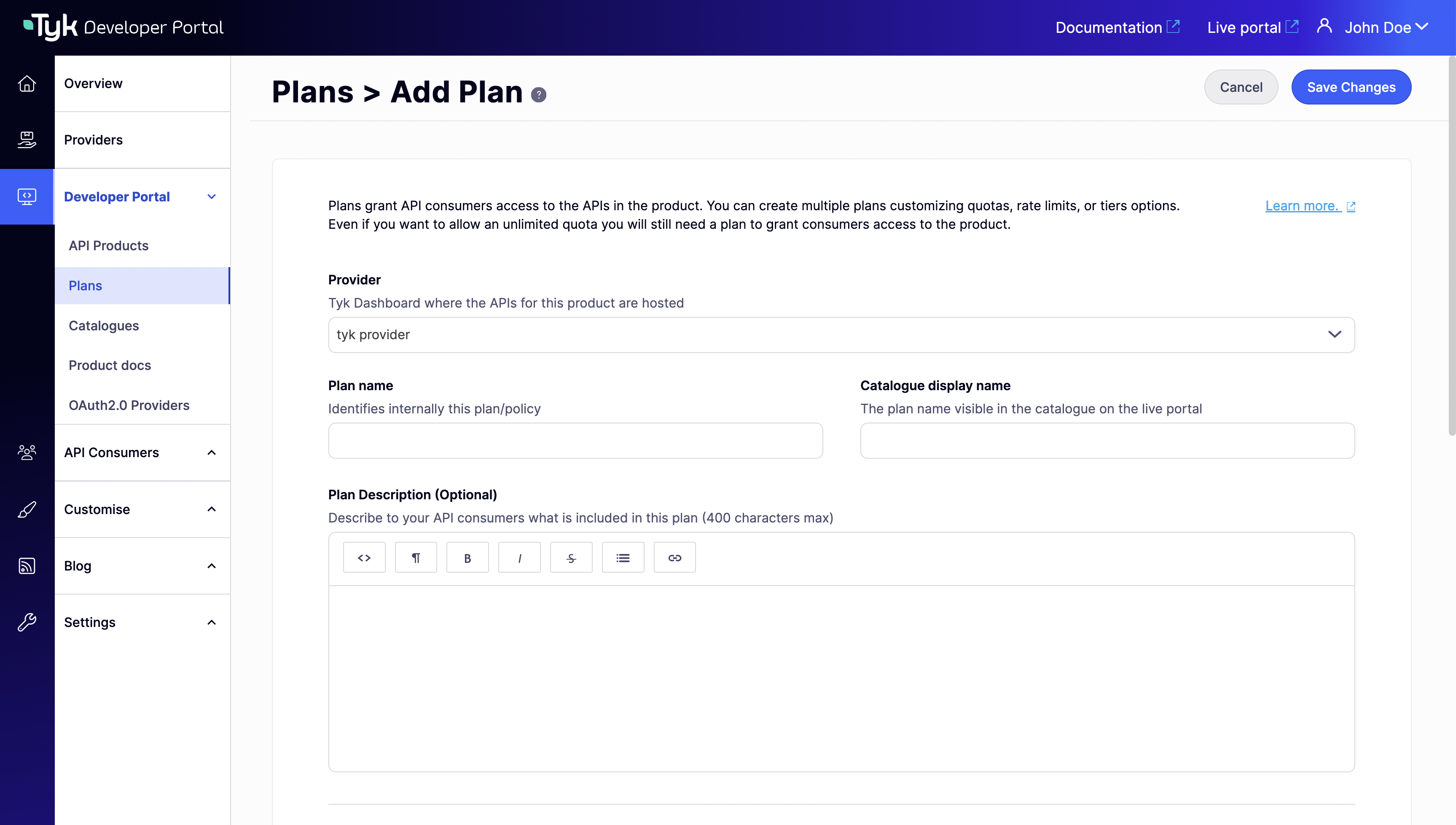Open the Overview home icon in the dark sidebar
Image resolution: width=1456 pixels, height=825 pixels.
point(27,83)
